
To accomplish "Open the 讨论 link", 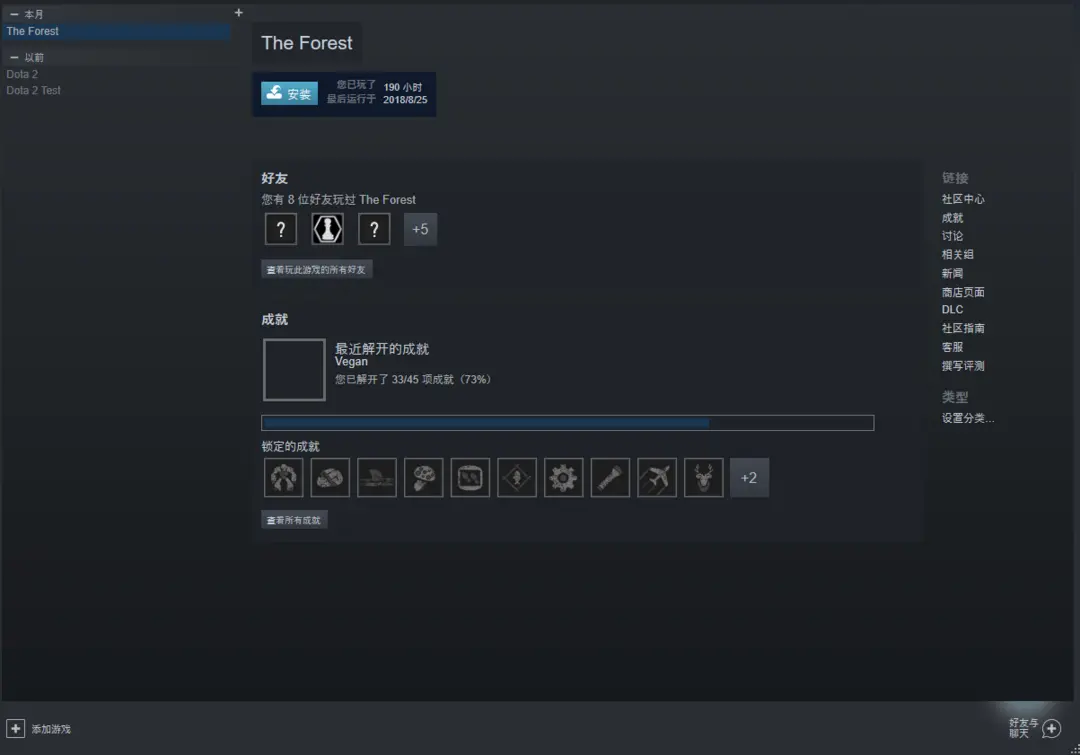I will point(953,236).
